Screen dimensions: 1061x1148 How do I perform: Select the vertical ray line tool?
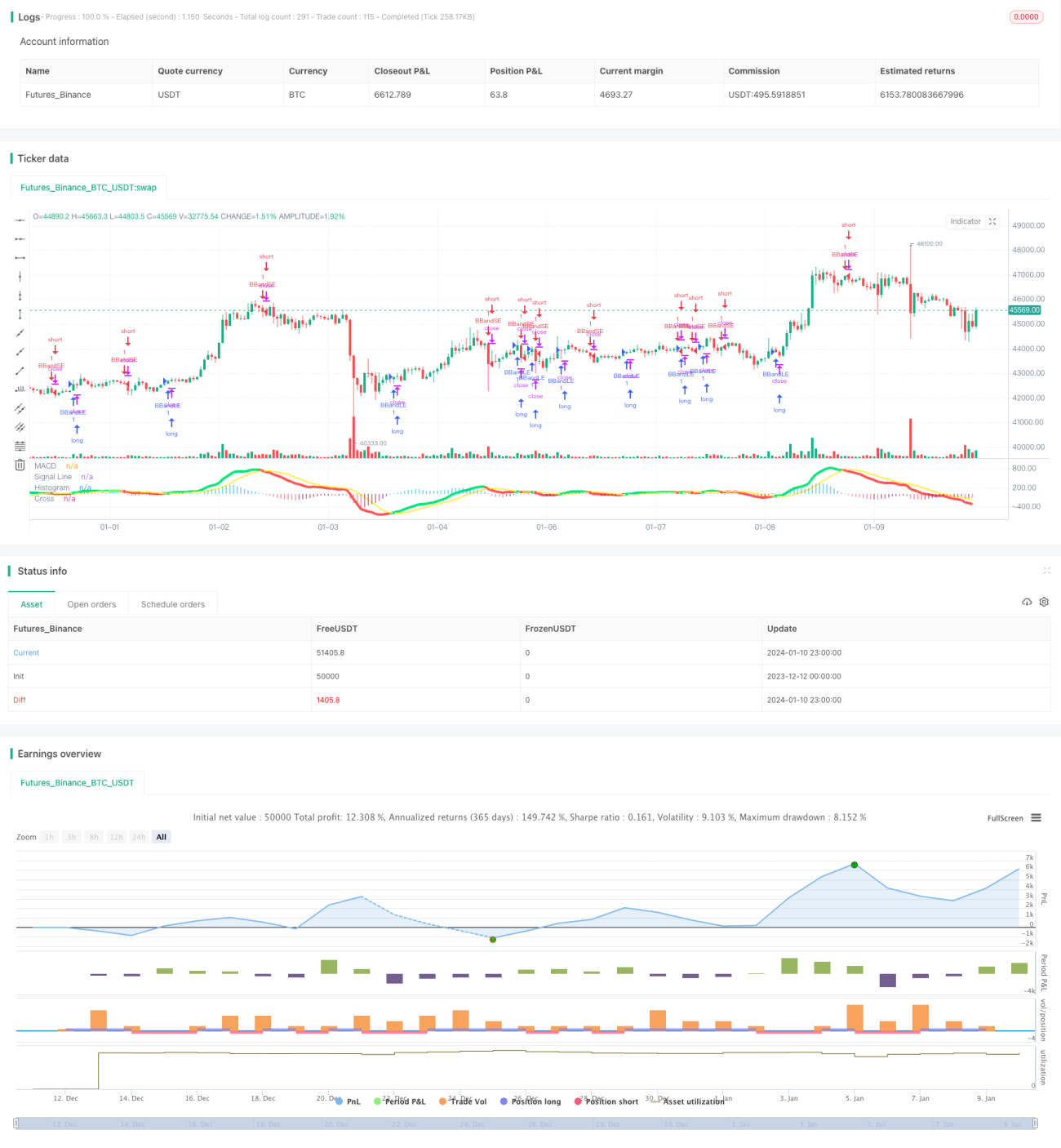20,295
